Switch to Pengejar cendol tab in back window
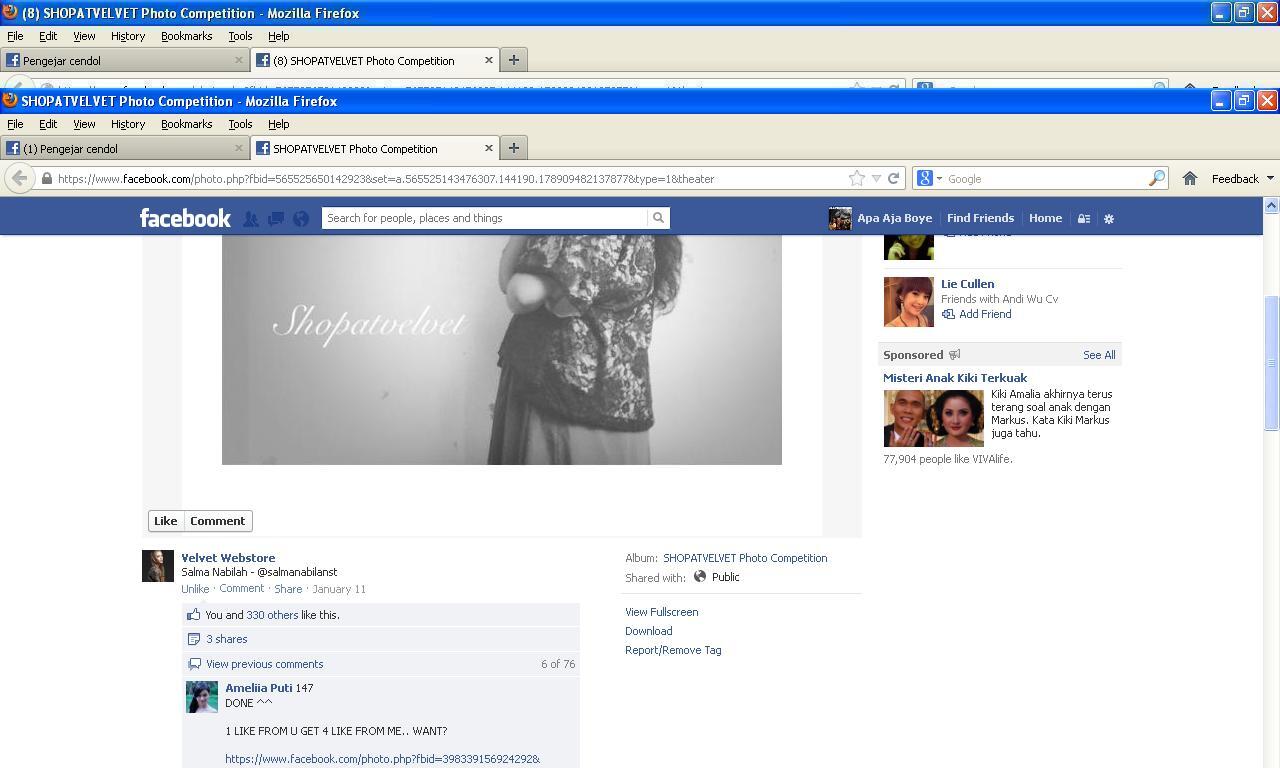Viewport: 1280px width, 768px height. [124, 60]
